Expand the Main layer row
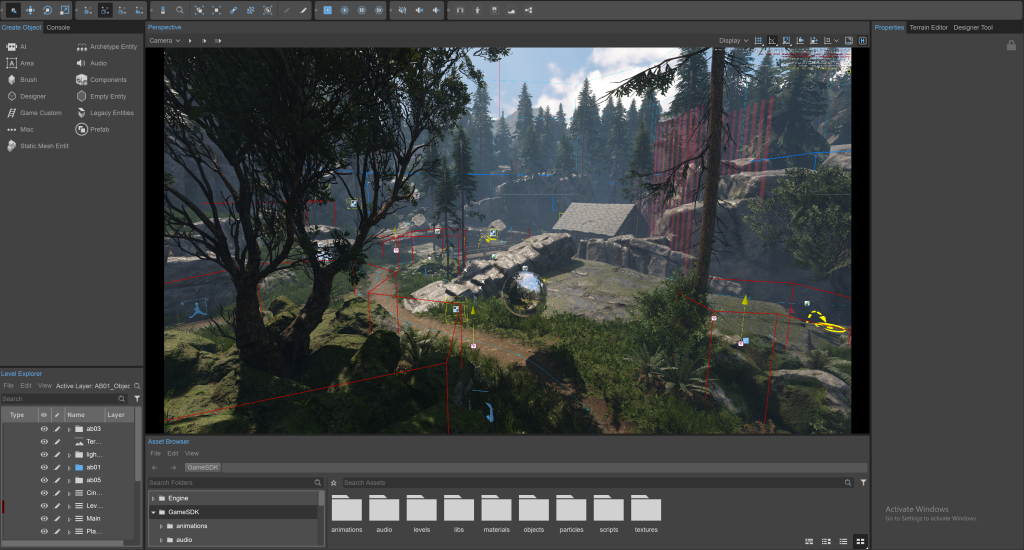 point(69,519)
